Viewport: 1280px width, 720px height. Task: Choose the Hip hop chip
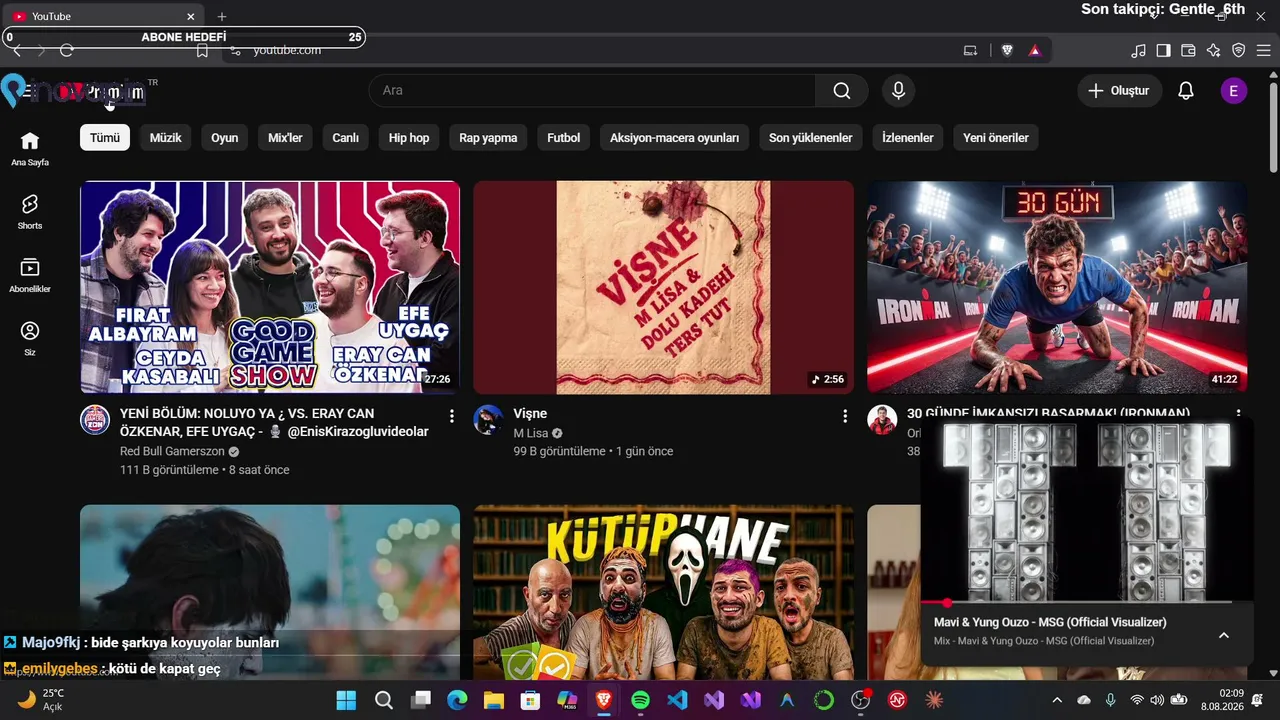(x=409, y=138)
